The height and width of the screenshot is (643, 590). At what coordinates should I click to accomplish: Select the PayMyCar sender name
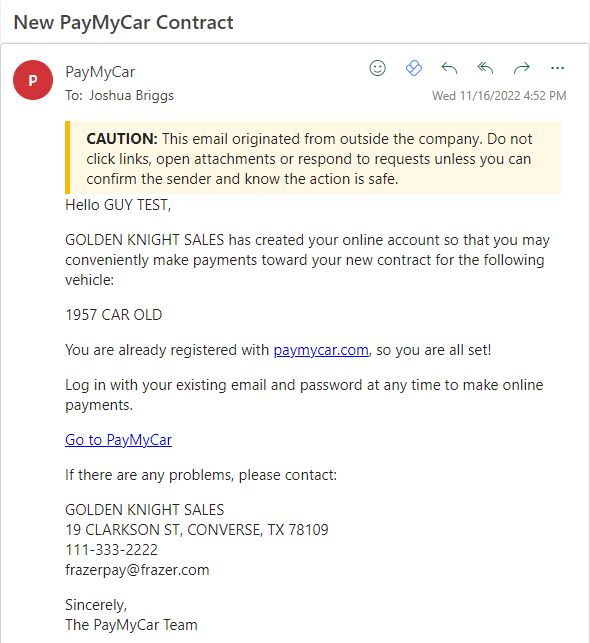coord(100,72)
